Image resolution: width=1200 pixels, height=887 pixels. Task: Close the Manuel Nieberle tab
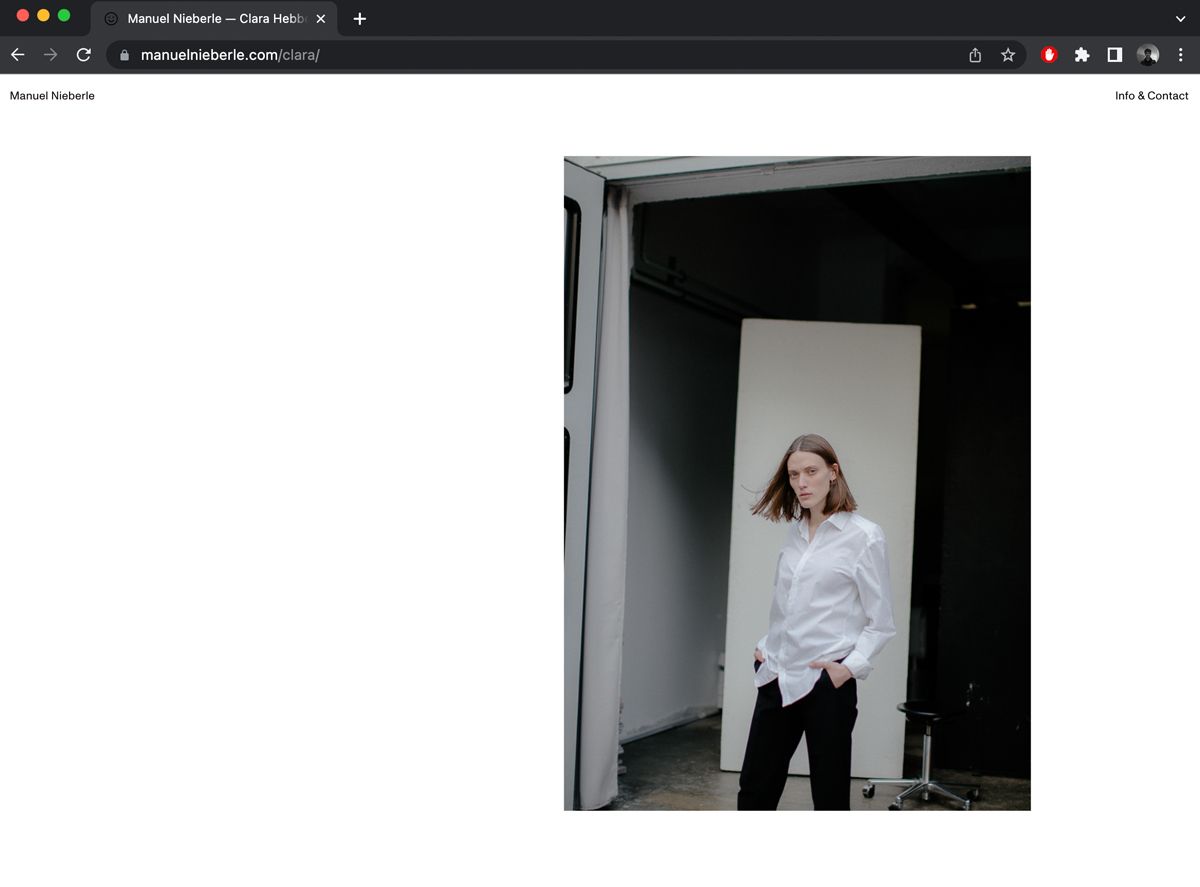point(321,19)
